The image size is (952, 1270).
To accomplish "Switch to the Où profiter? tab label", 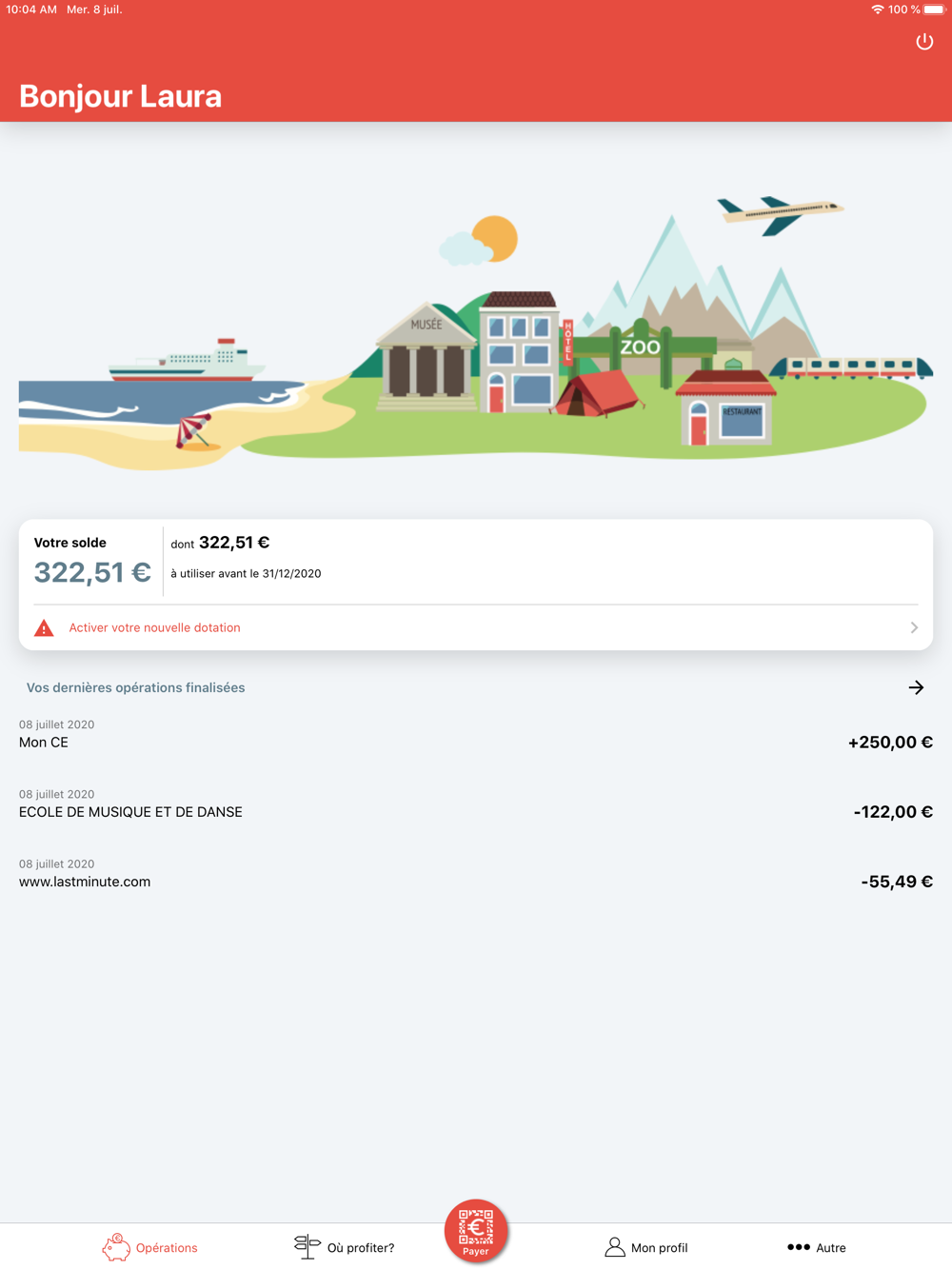I will [361, 1248].
